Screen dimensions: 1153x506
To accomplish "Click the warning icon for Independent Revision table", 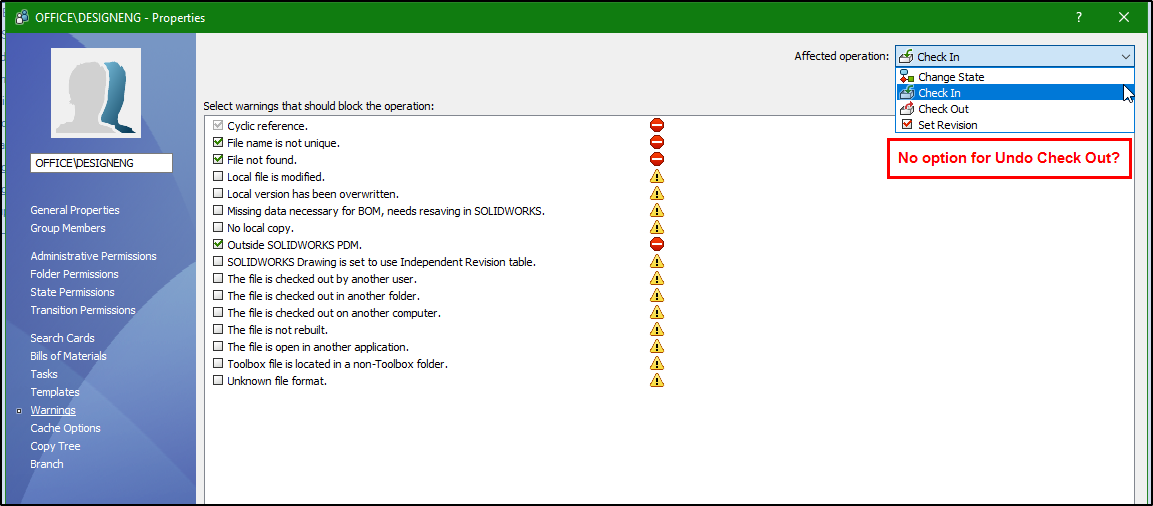I will tap(657, 261).
